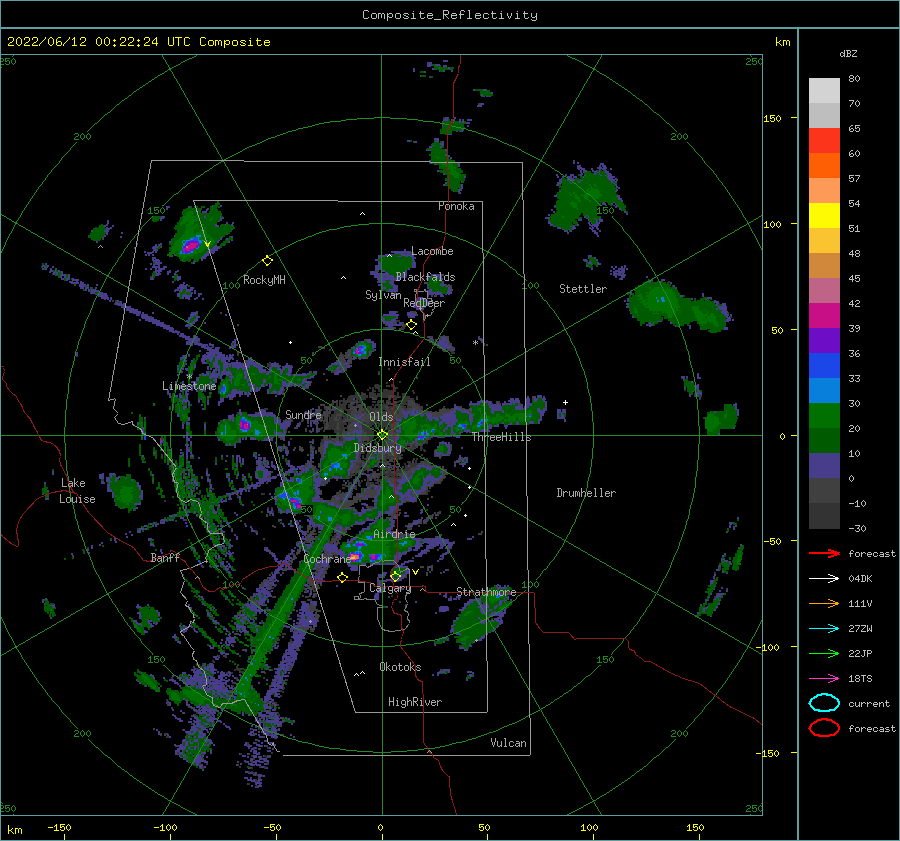
Task: Select the magenta 39-42 dBZ color swatch
Action: 824,315
